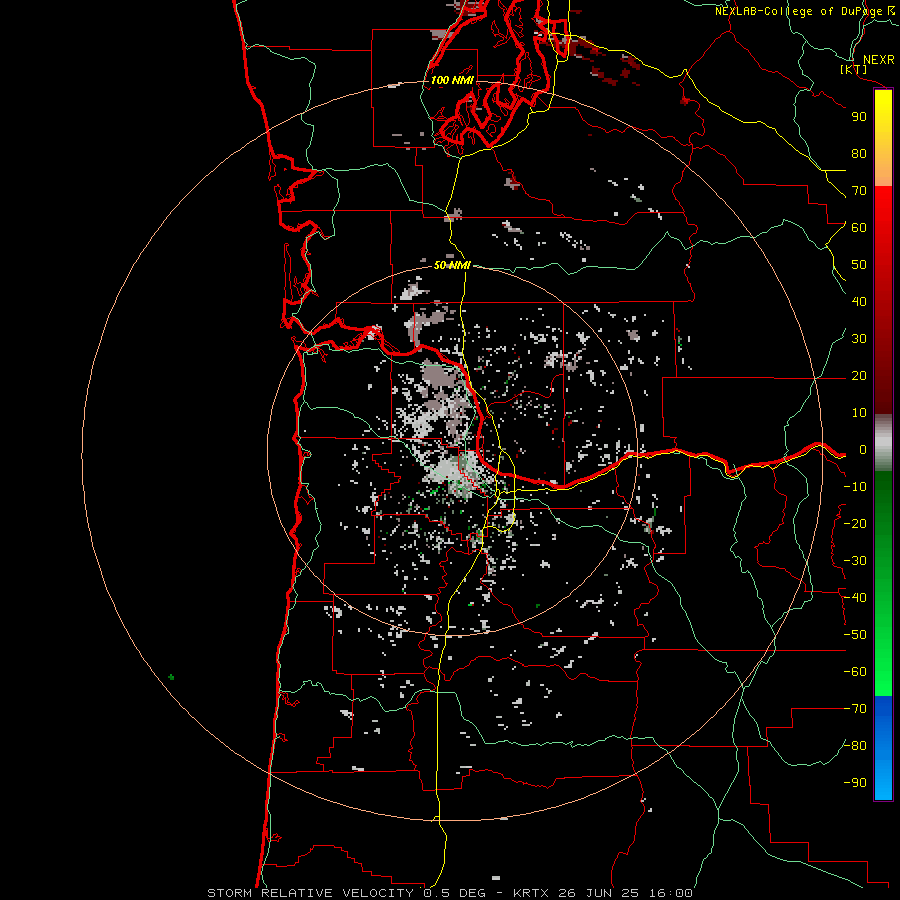Viewport: 900px width, 900px height.
Task: Click the positive 10 value on the velocity scale
Action: coord(859,413)
